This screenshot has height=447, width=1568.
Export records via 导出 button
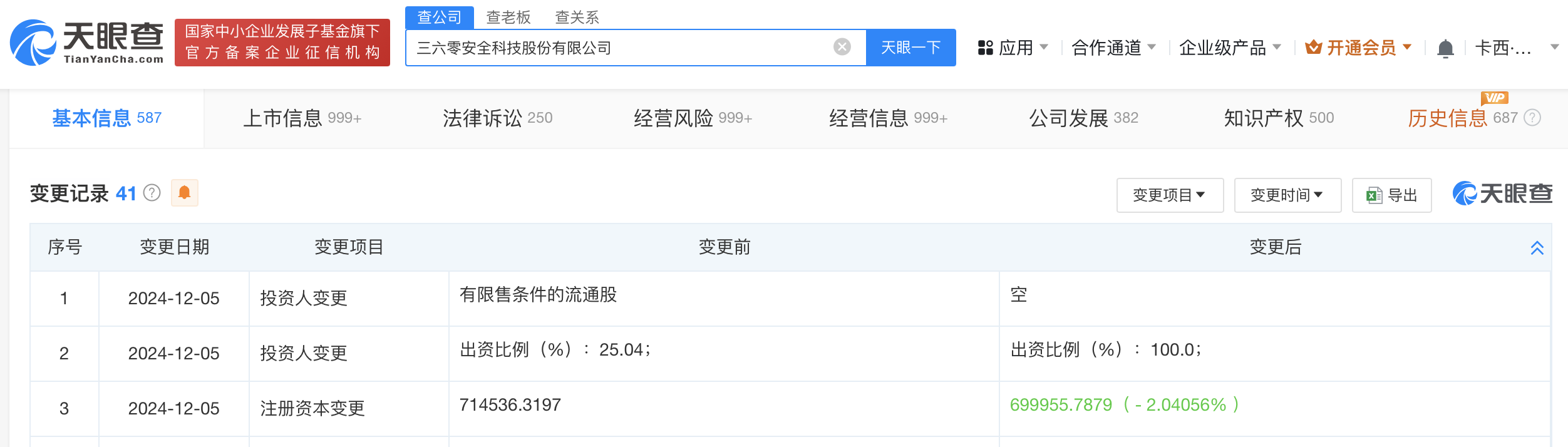pos(1391,195)
